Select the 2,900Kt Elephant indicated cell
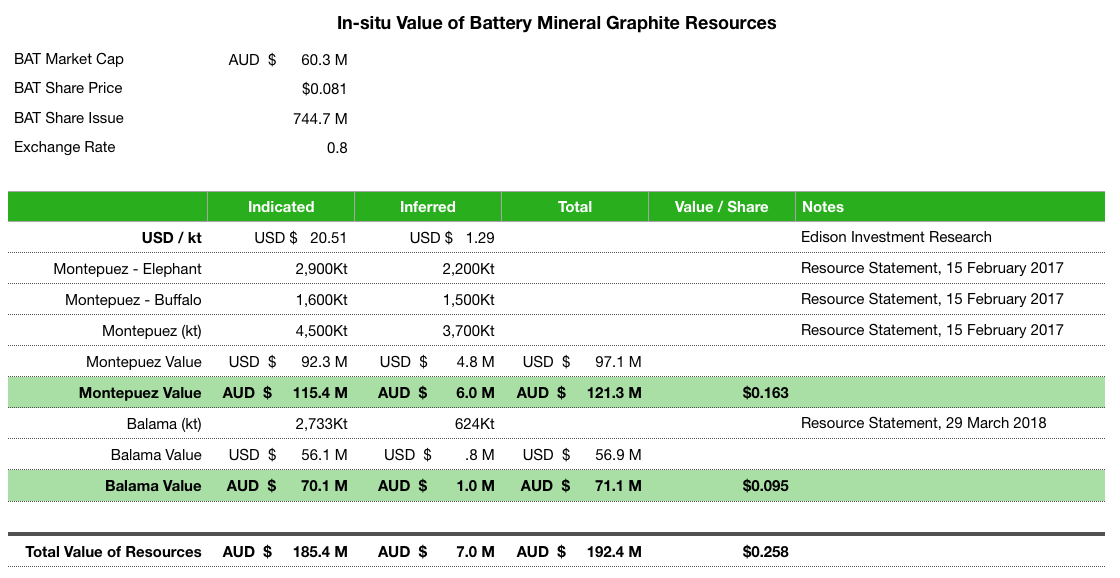The width and height of the screenshot is (1120, 578). click(x=321, y=269)
